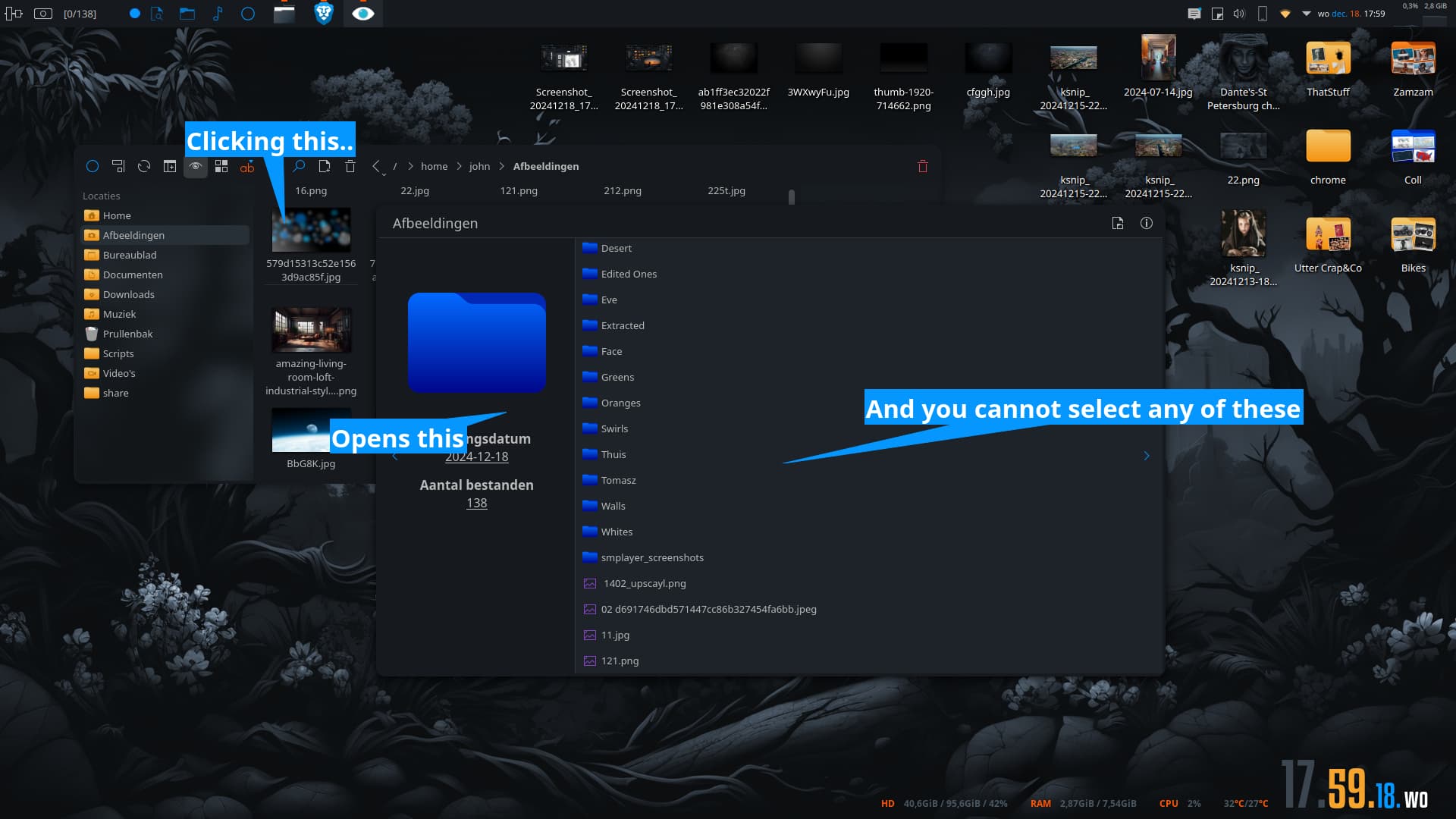Image resolution: width=1456 pixels, height=819 pixels.
Task: Click the 'john' breadcrumb segment
Action: 479,167
